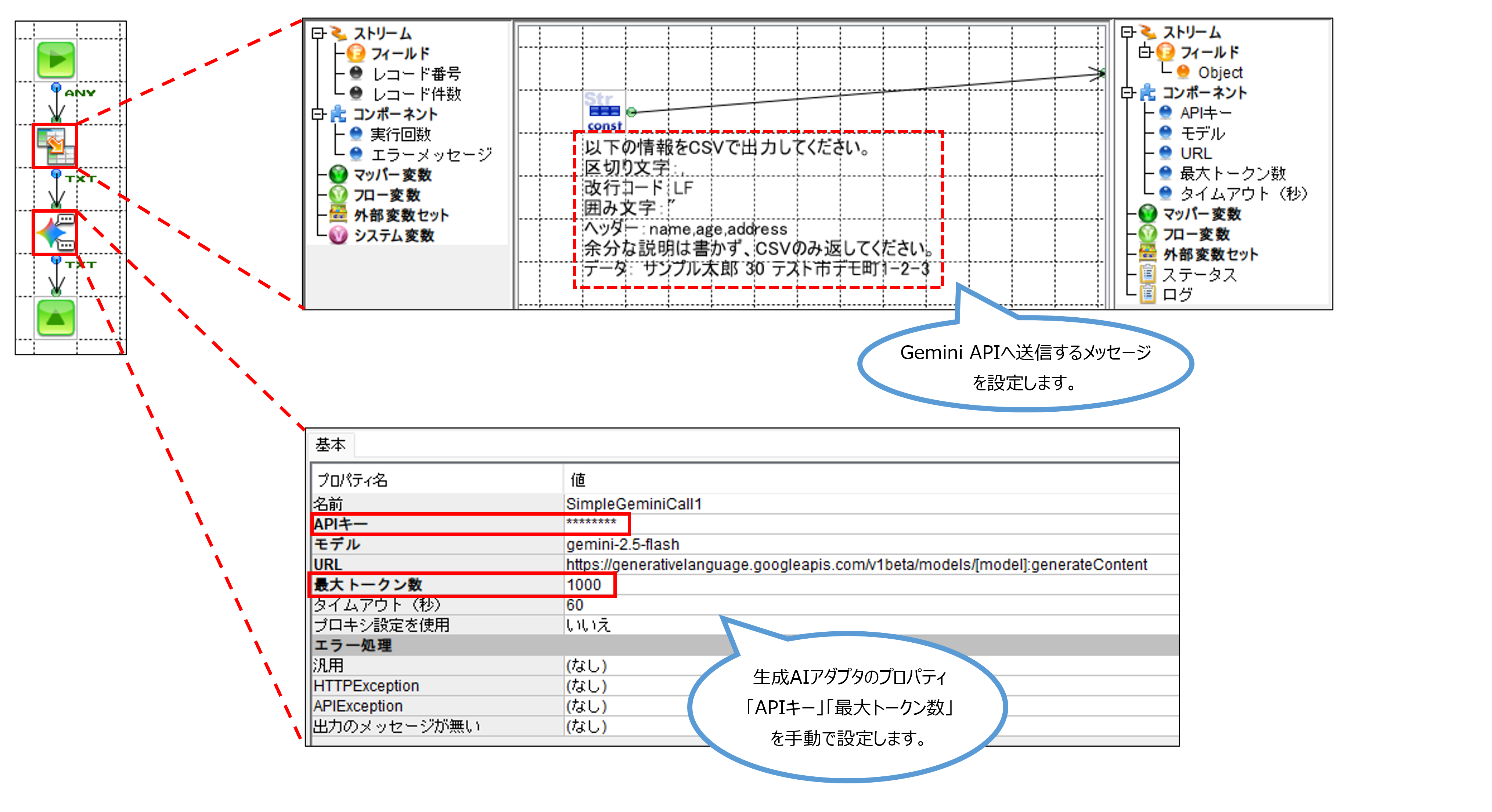The height and width of the screenshot is (812, 1492).
Task: Select the Mapper component icon in flow
Action: [55, 146]
